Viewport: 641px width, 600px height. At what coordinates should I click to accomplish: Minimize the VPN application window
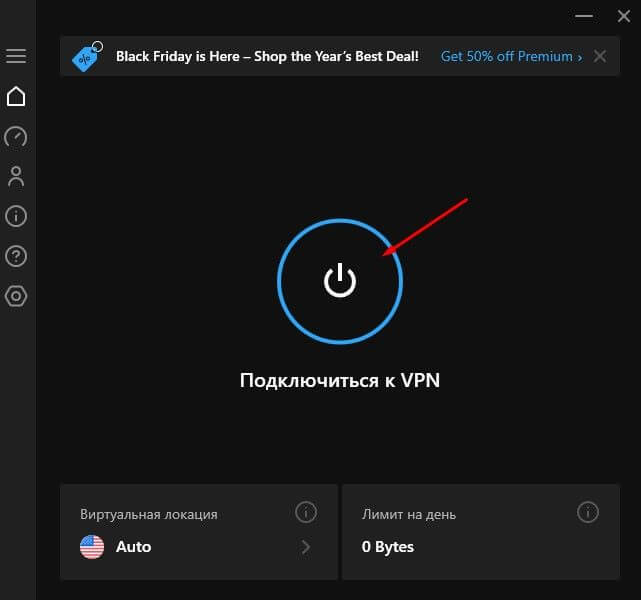[x=586, y=16]
